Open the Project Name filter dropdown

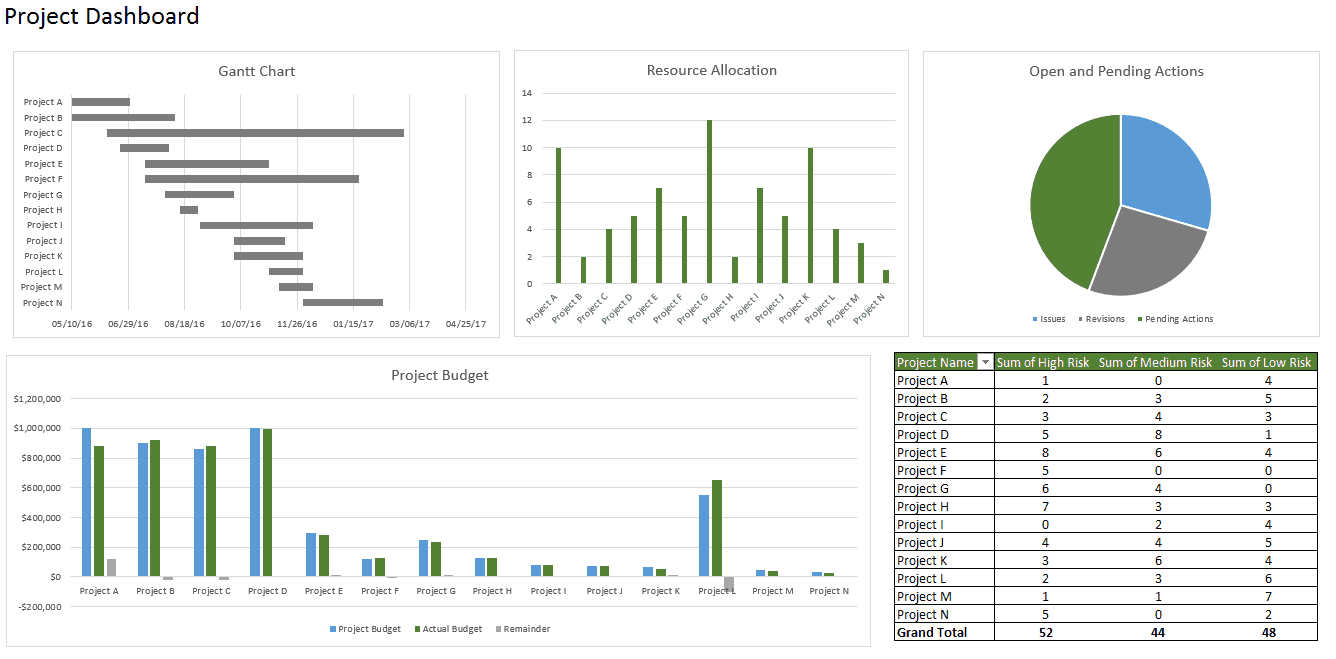point(984,362)
